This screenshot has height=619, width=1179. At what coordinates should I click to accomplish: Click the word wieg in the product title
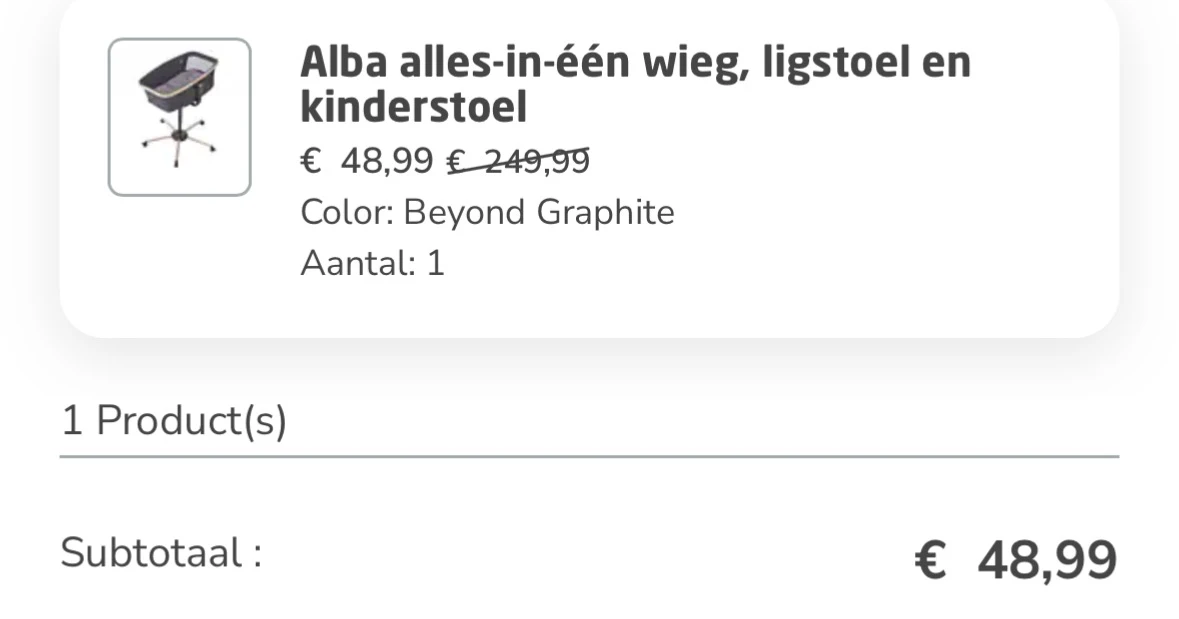(x=690, y=62)
